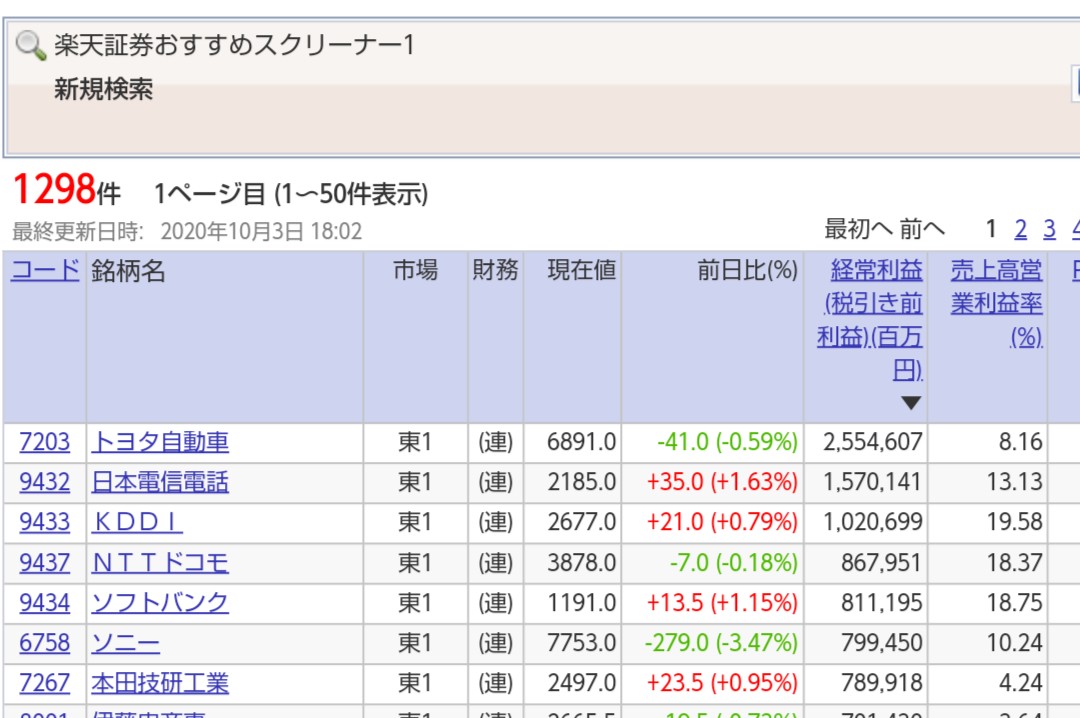The height and width of the screenshot is (718, 1080).
Task: Open stock code 7203
Action: click(45, 442)
